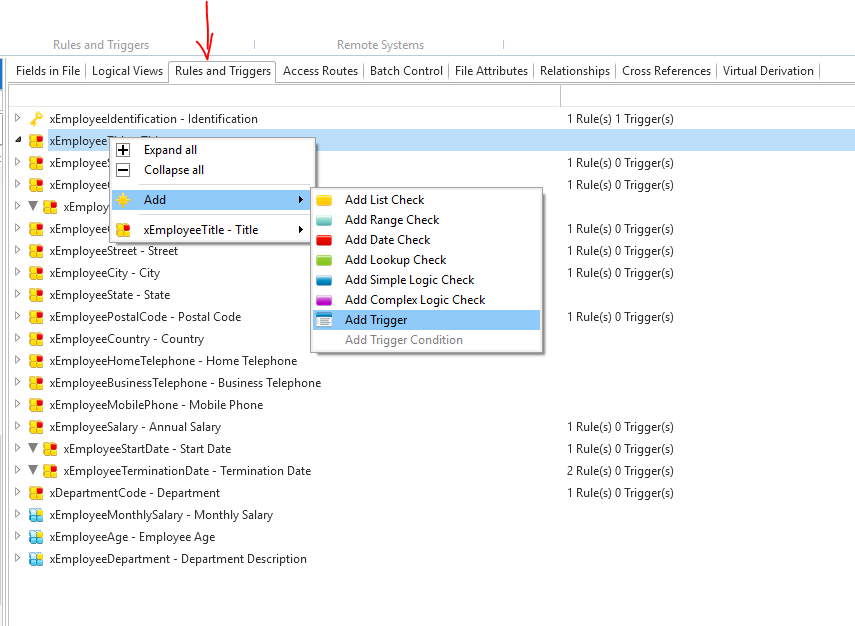Click the field icon beside xEmployeeState

point(36,295)
